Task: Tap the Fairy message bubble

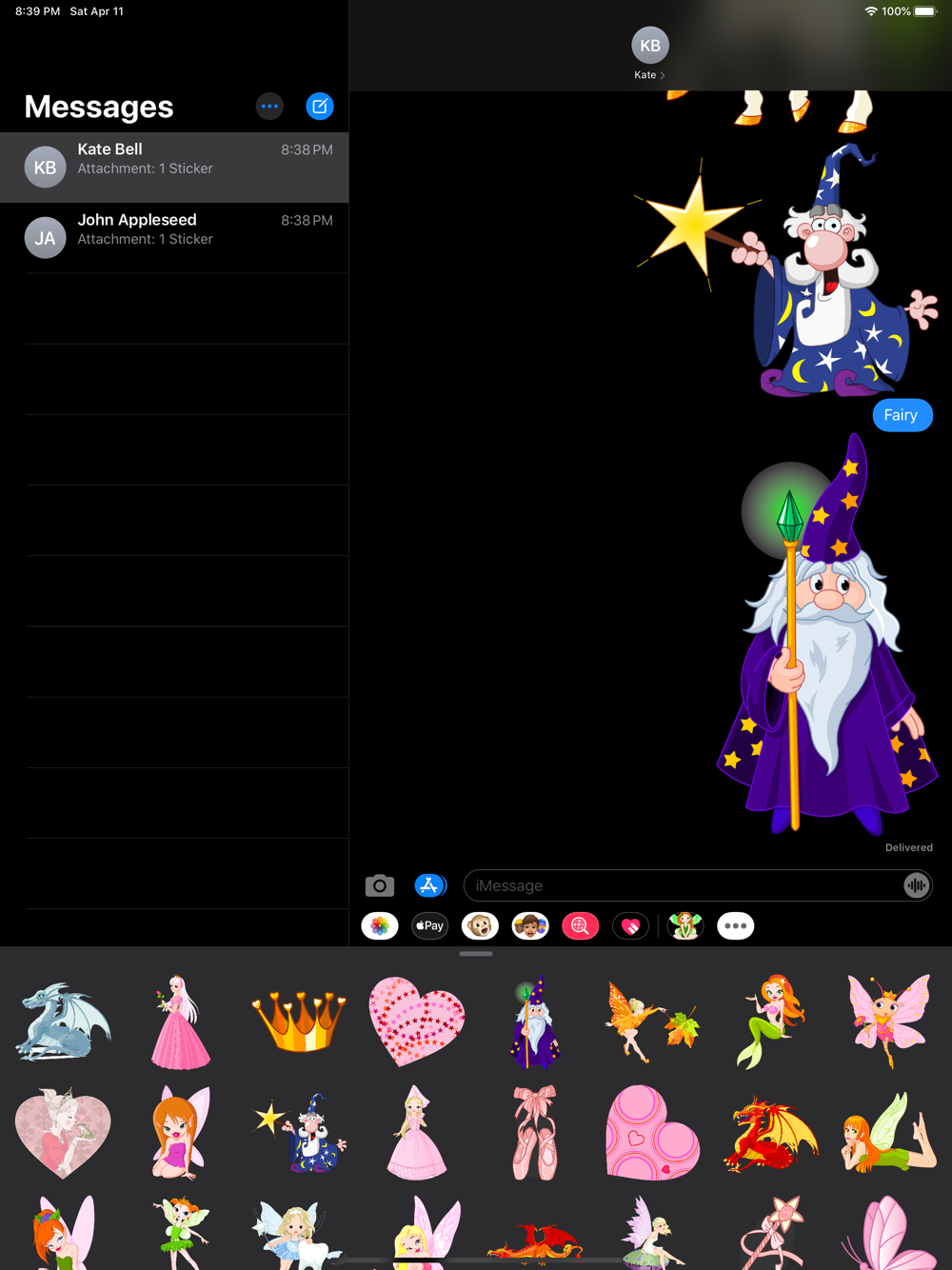Action: point(902,415)
